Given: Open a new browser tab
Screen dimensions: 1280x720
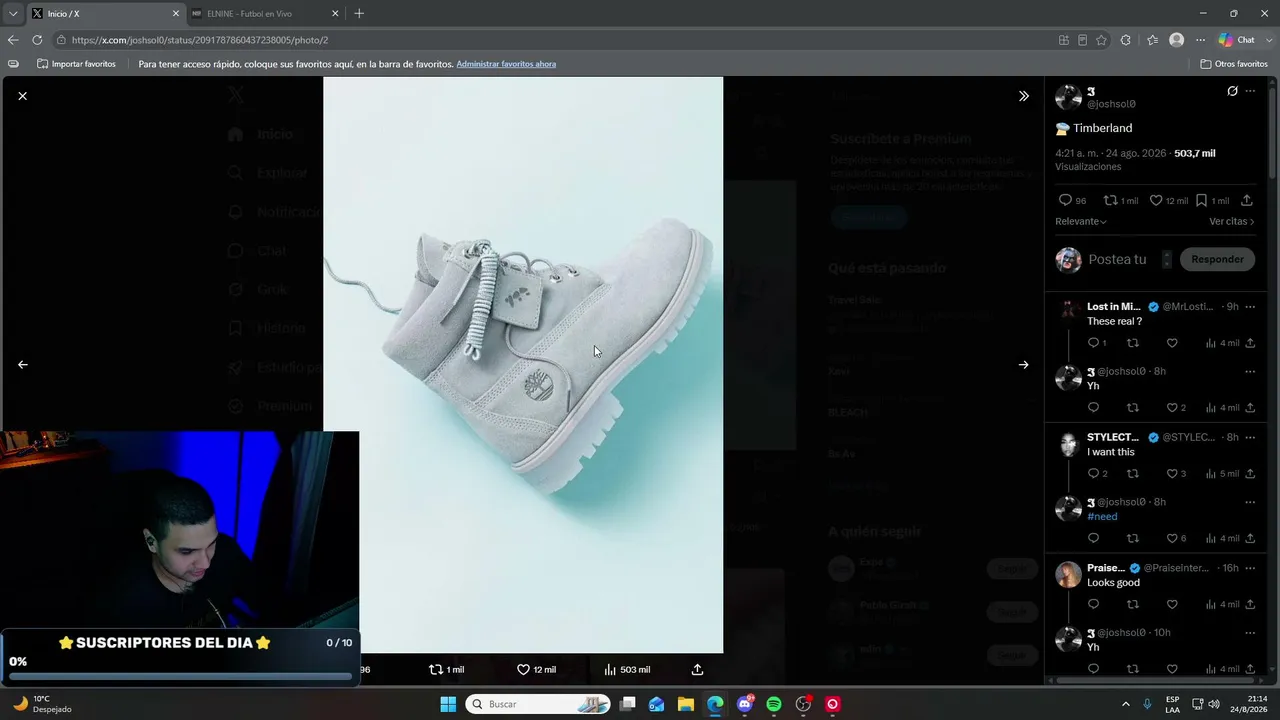Looking at the screenshot, I should (359, 14).
